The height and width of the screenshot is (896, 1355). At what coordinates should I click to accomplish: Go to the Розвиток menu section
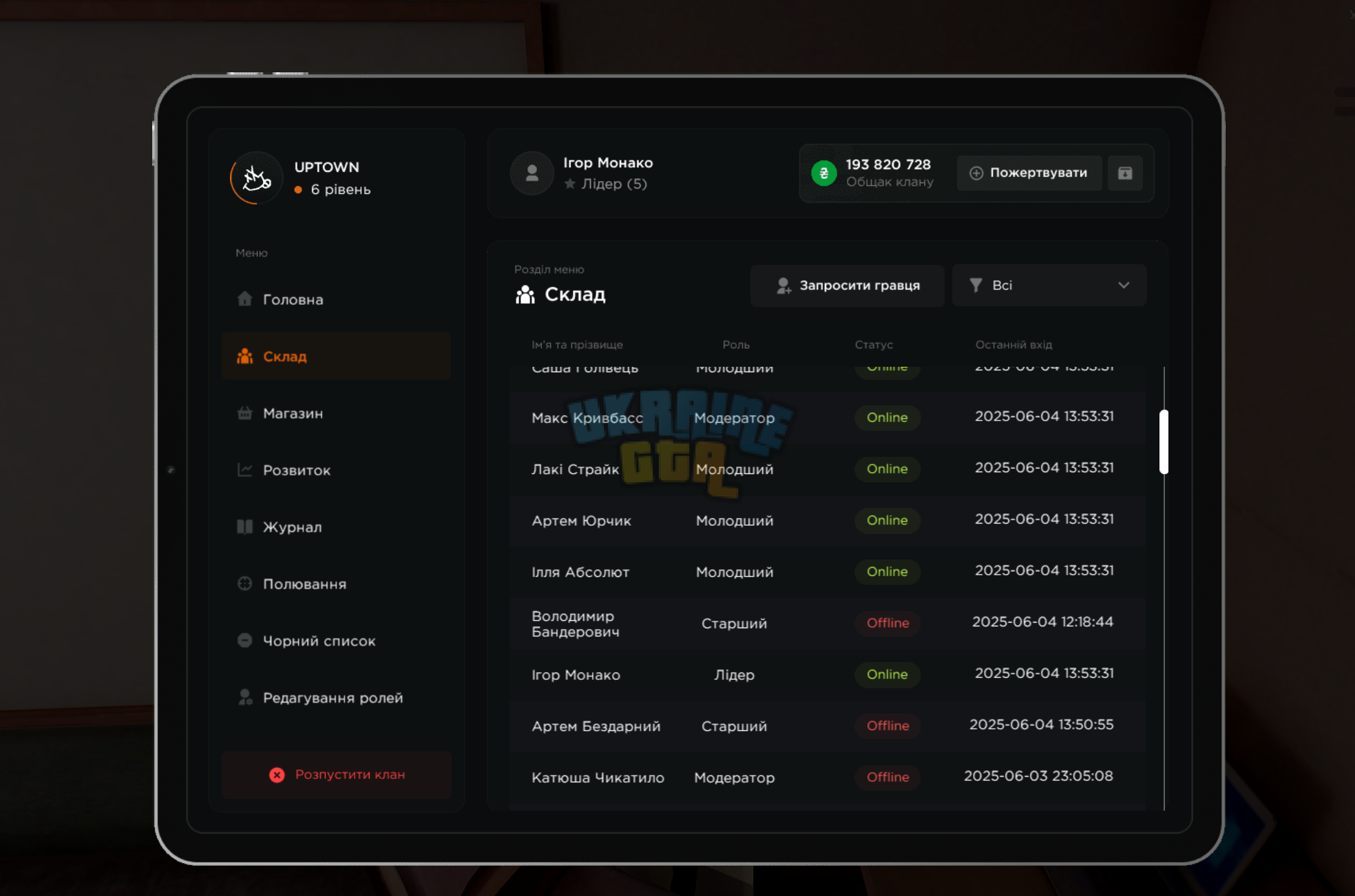pos(336,470)
